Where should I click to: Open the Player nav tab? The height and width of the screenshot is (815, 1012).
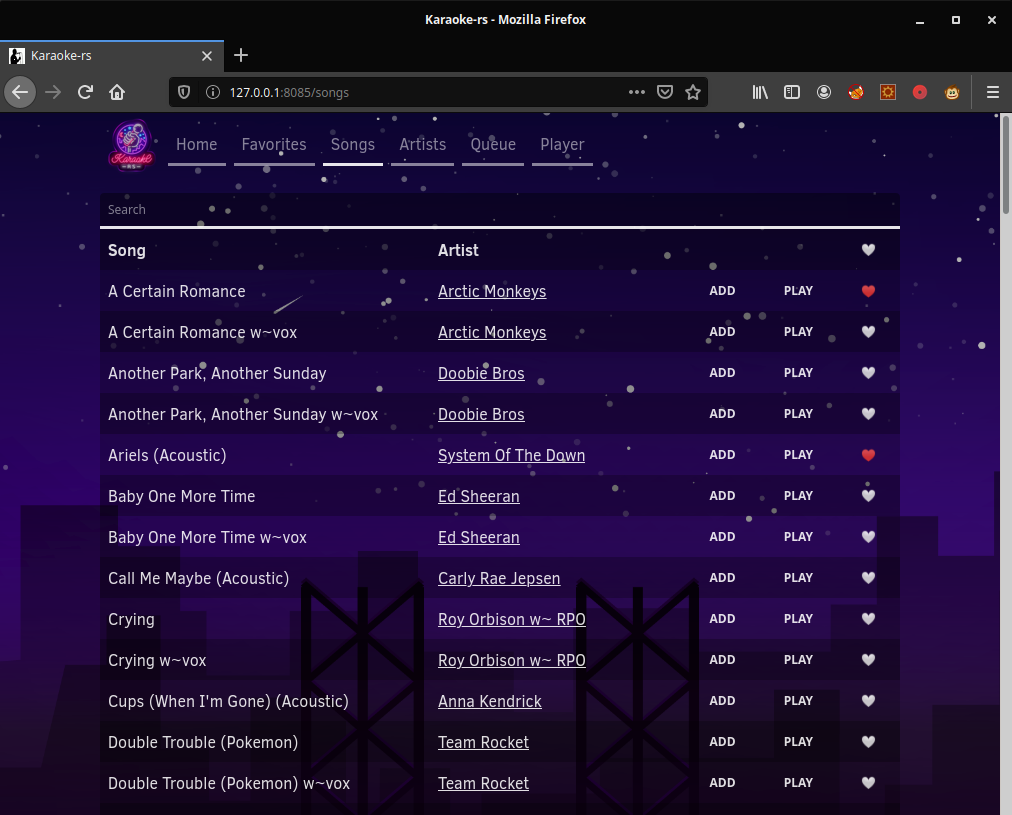[562, 145]
